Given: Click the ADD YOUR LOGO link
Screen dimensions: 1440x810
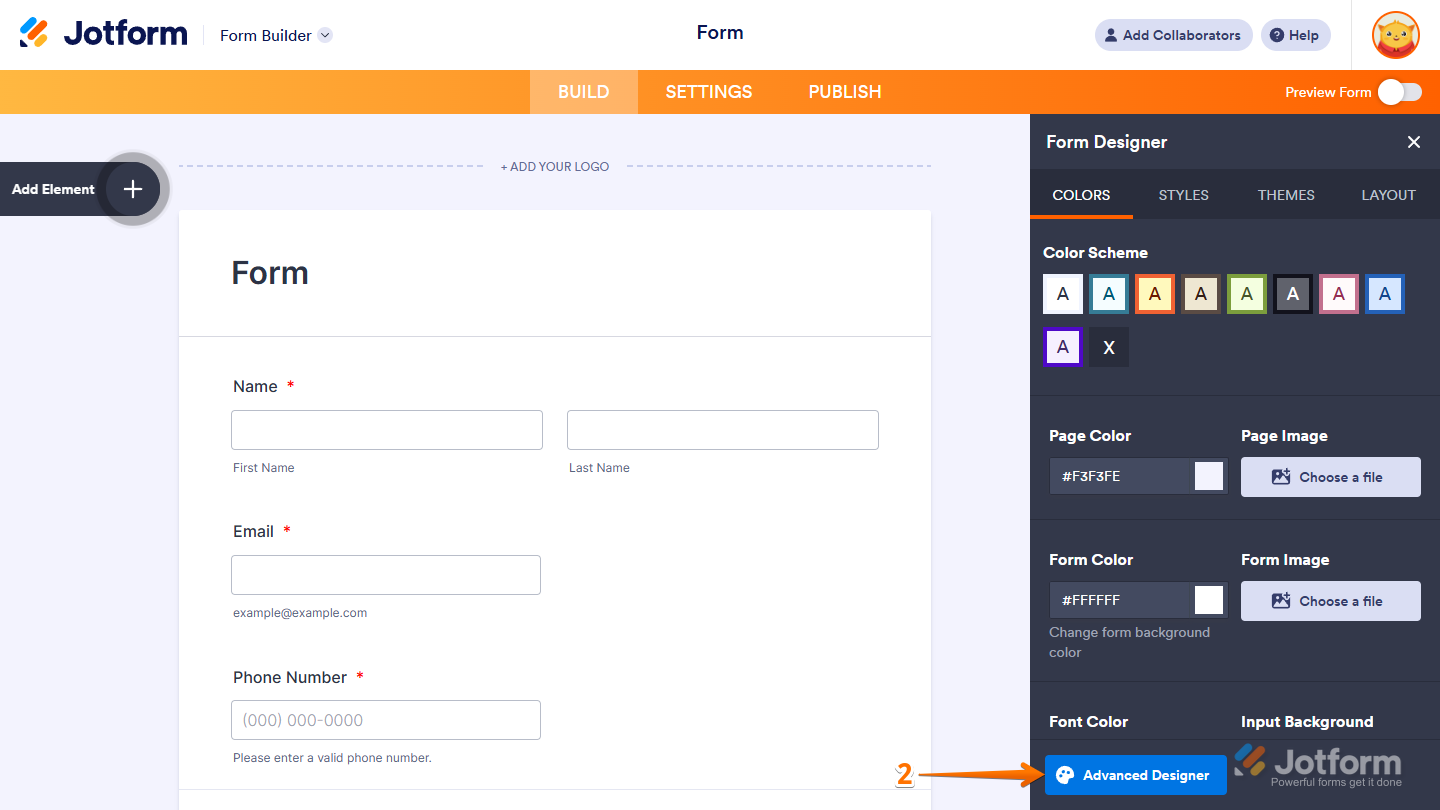Looking at the screenshot, I should 555,166.
